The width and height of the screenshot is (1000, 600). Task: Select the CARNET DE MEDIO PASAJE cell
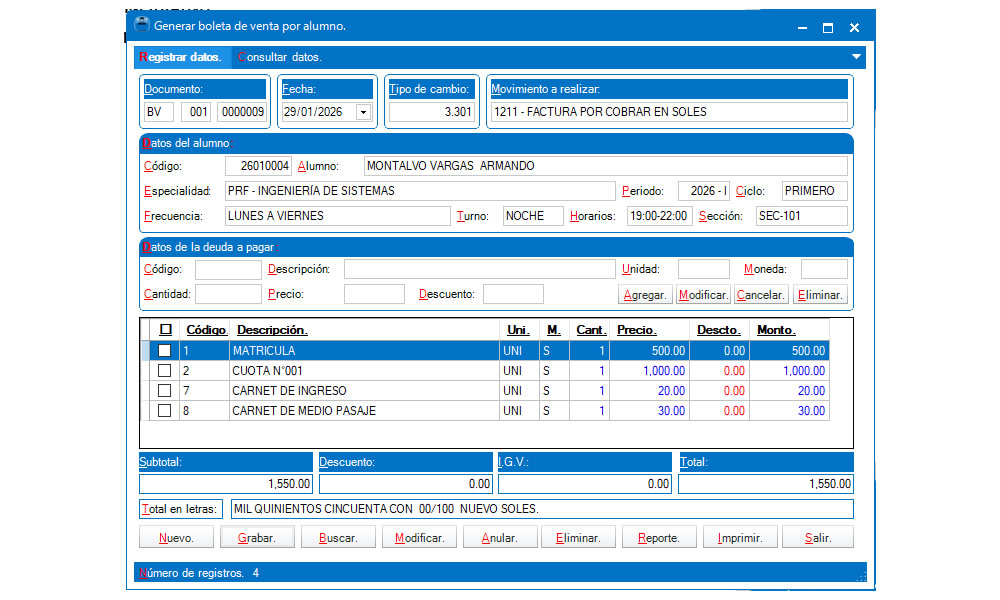[x=364, y=411]
